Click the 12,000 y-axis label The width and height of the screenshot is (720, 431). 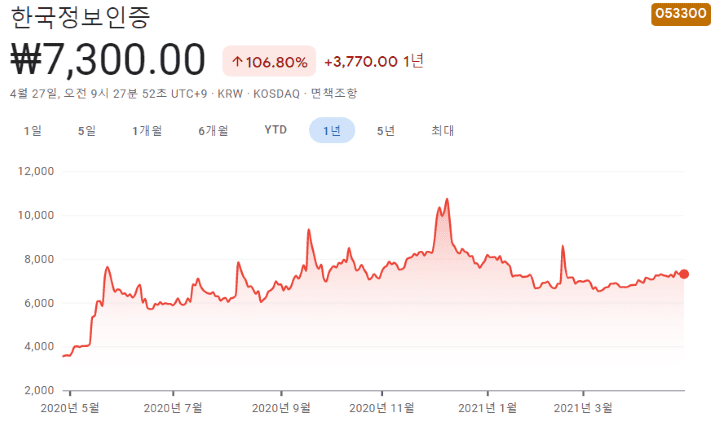(36, 171)
